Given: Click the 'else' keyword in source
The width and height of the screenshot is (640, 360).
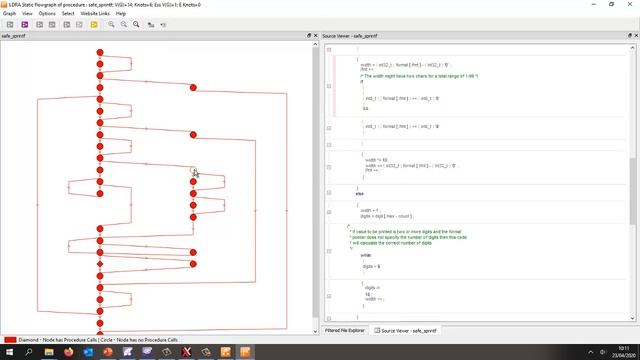Looking at the screenshot, I should (x=360, y=194).
